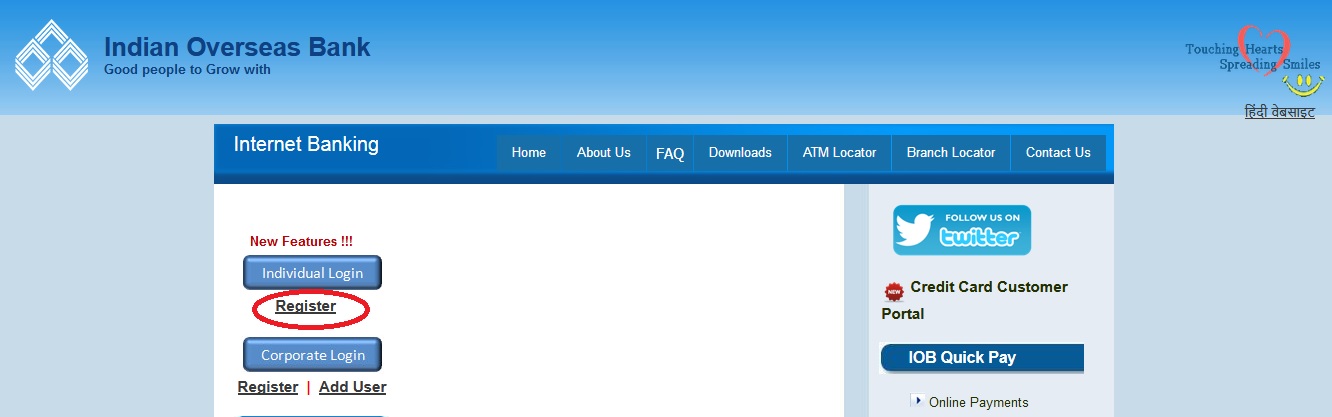Select the Branch Locator menu item
Viewport: 1332px width, 417px height.
(950, 153)
